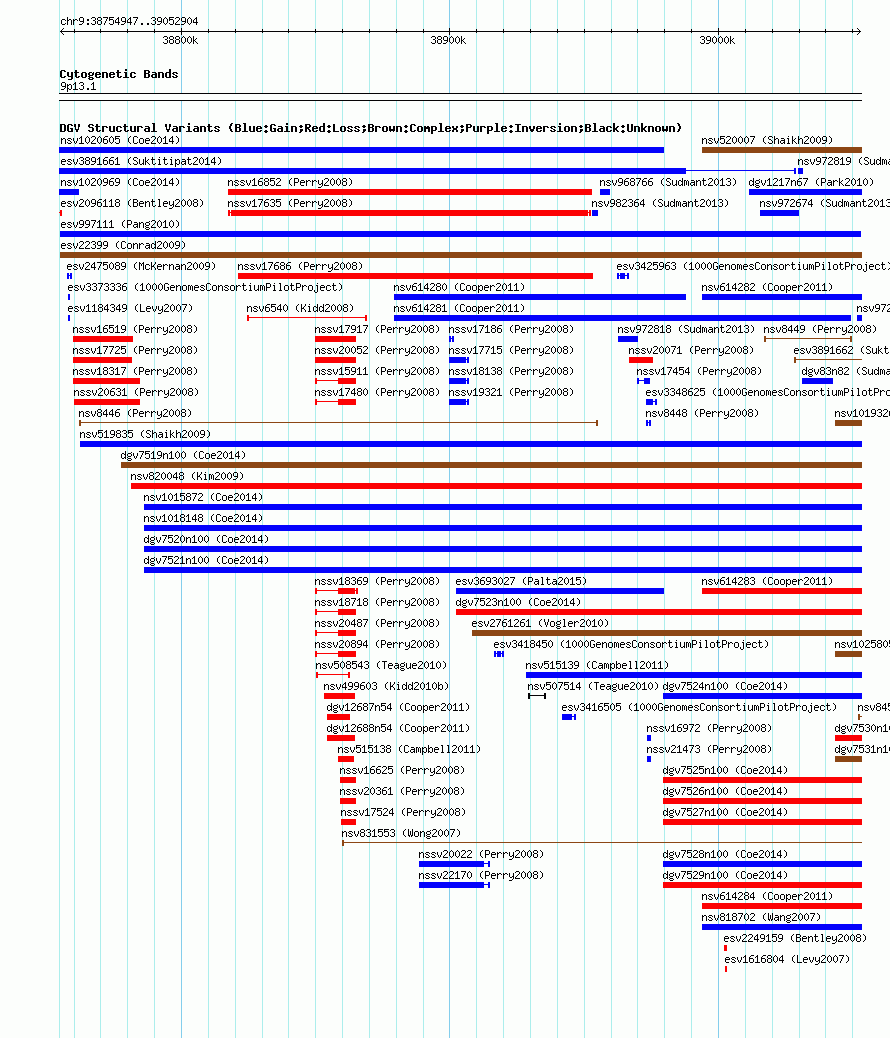Click nsv8449 (Perry2008) label
This screenshot has width=890, height=1038.
pos(820,330)
